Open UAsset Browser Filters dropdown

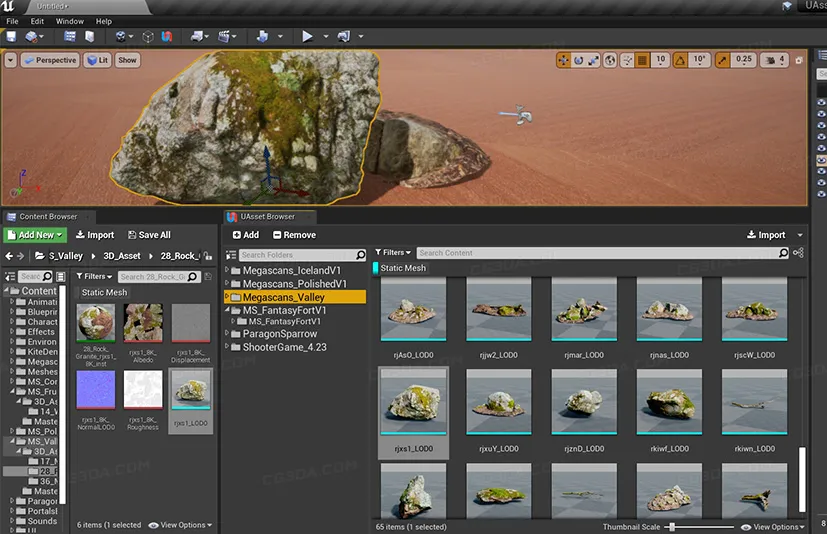click(393, 253)
